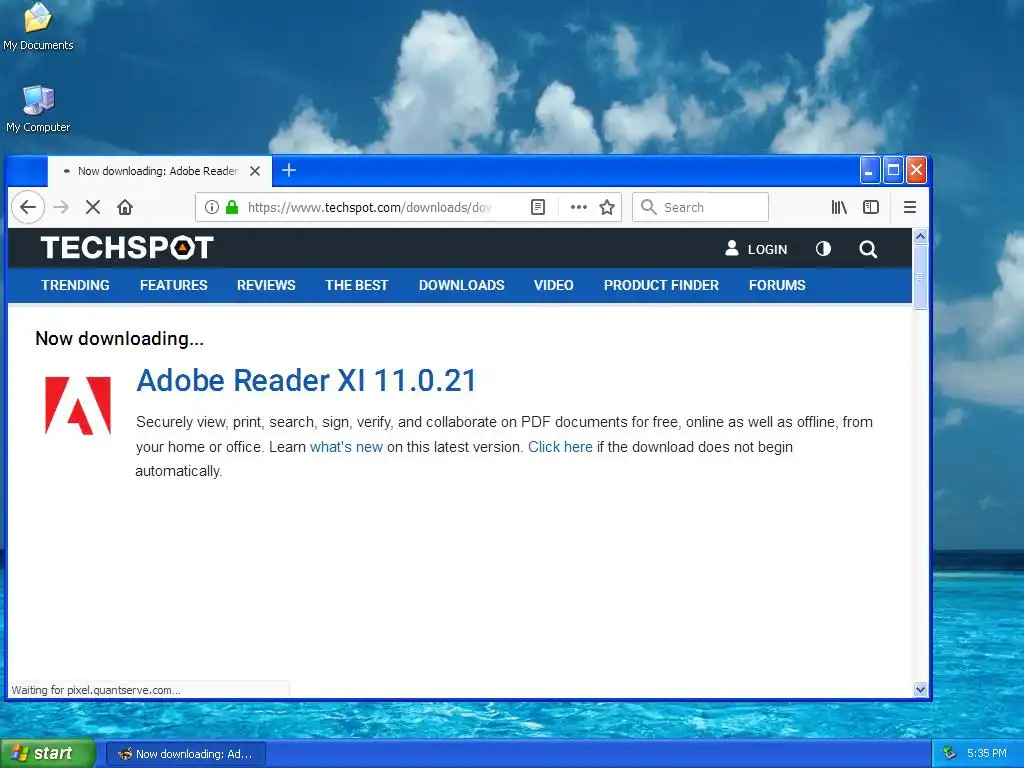Screen dimensions: 1024x768
Task: Open TechSpot site search magnifier
Action: coord(868,249)
